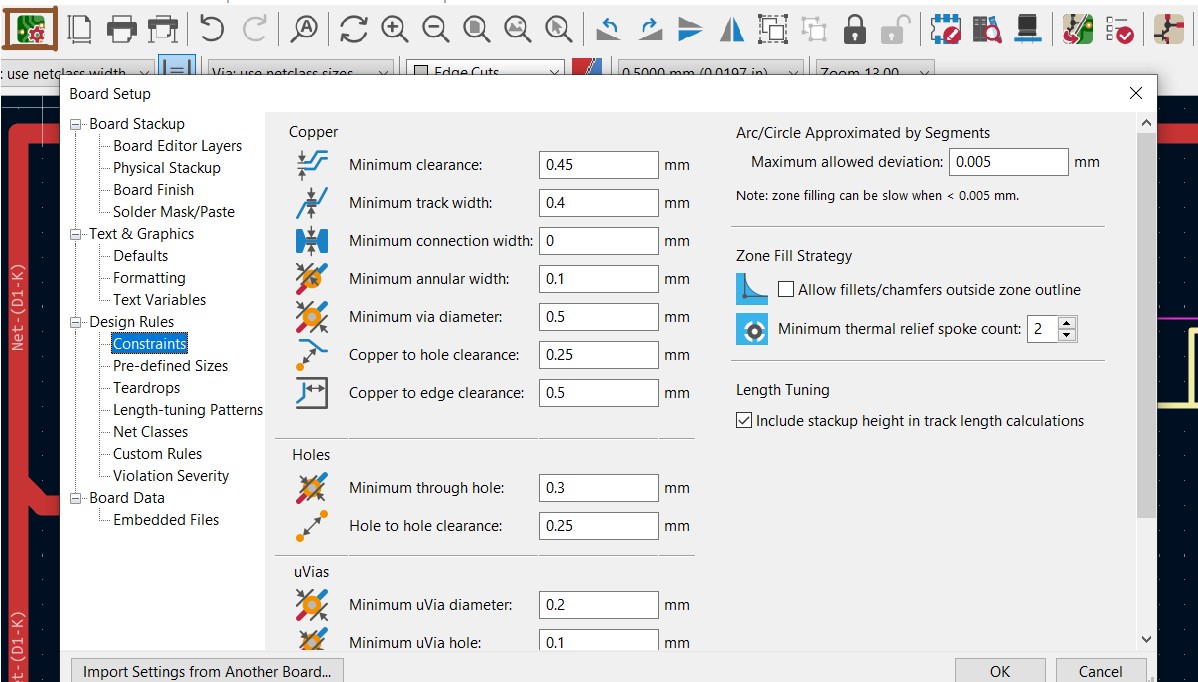
Task: Click the Zoom to Objects icon
Action: pos(518,29)
